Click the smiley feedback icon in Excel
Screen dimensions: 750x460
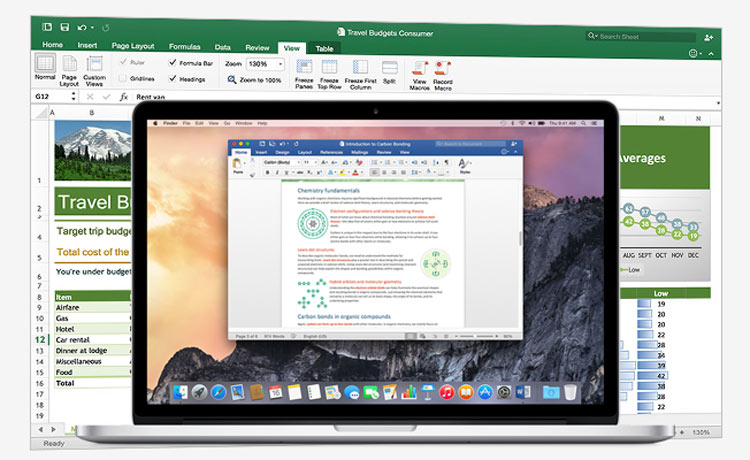693,54
